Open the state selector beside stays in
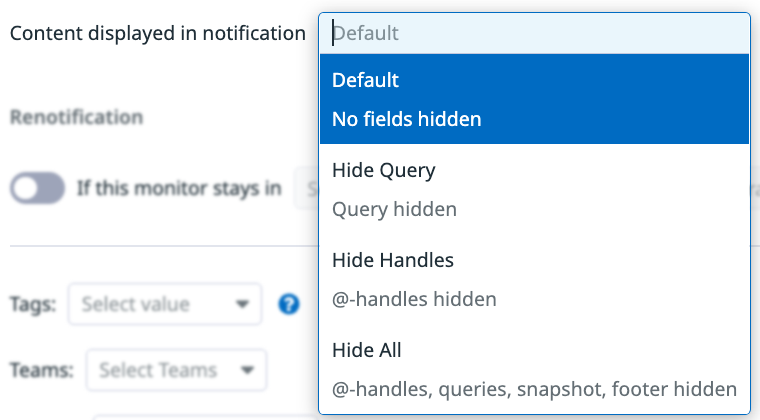760x420 pixels. pyautogui.click(x=306, y=188)
